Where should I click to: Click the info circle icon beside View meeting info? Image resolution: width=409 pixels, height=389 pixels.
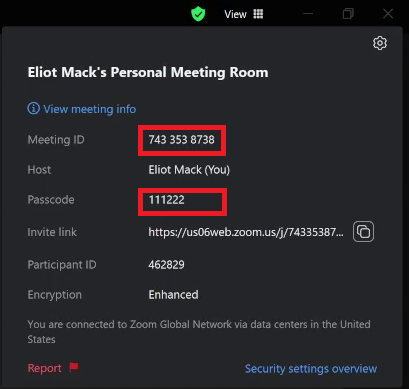click(33, 108)
